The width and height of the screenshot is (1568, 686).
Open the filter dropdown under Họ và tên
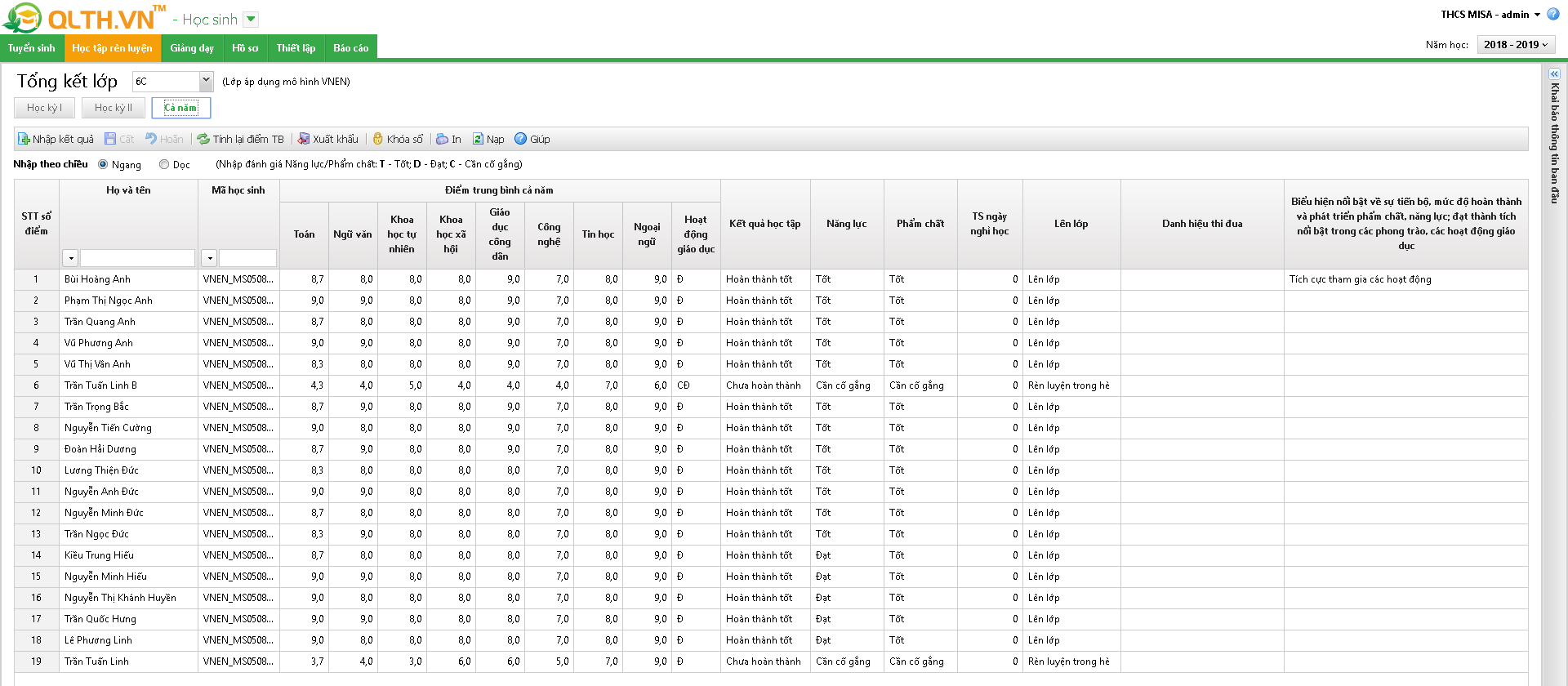click(71, 258)
